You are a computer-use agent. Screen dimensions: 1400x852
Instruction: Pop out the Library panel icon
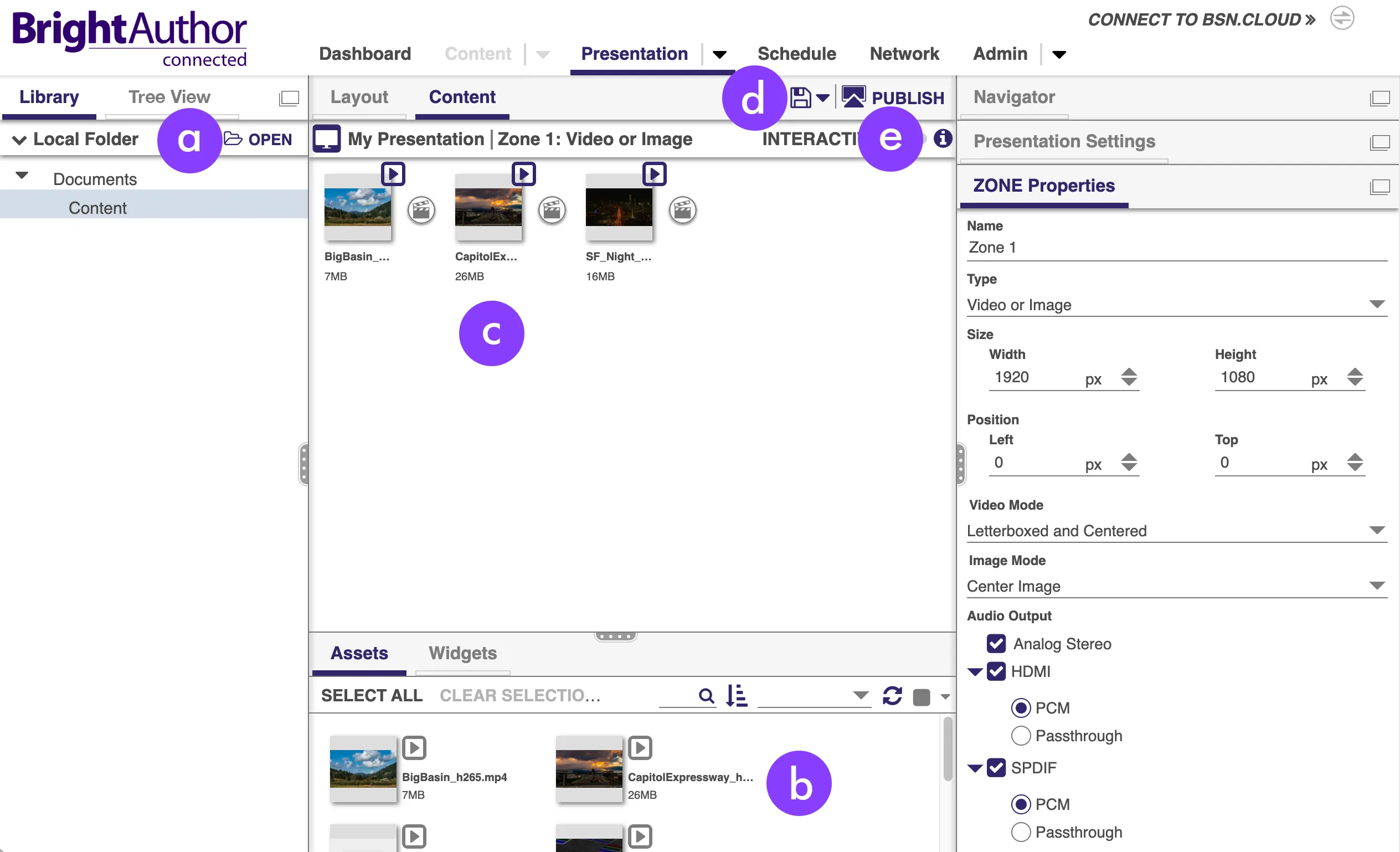(x=289, y=99)
